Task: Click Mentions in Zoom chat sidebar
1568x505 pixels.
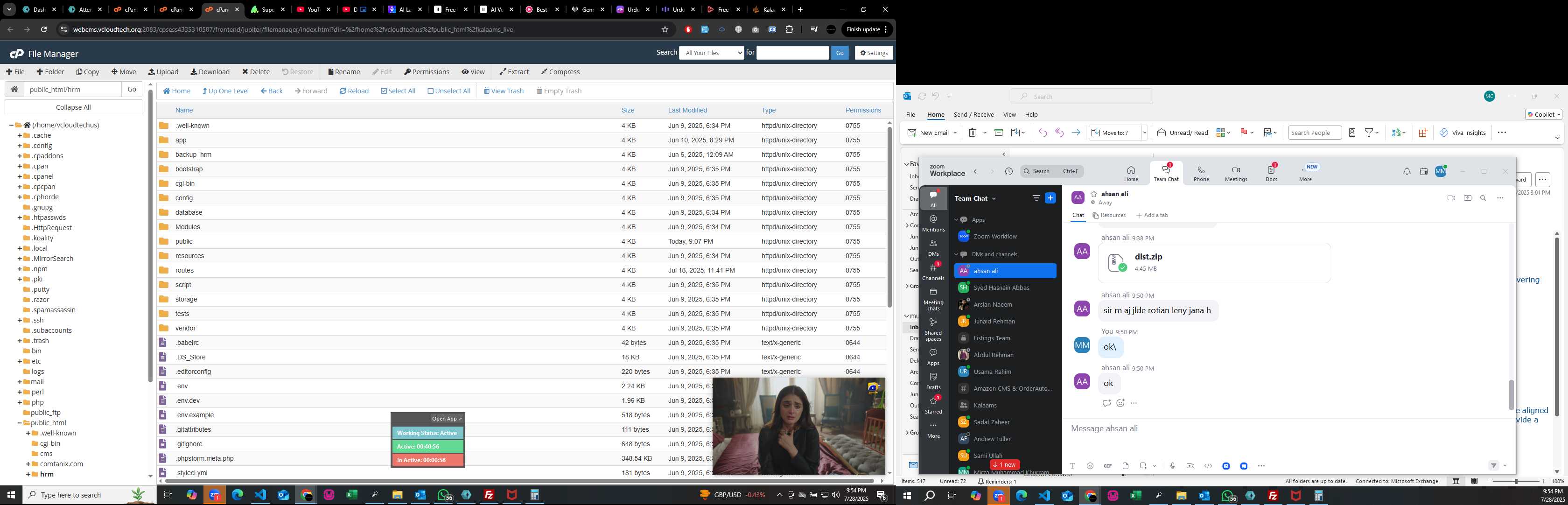Action: coord(933,223)
